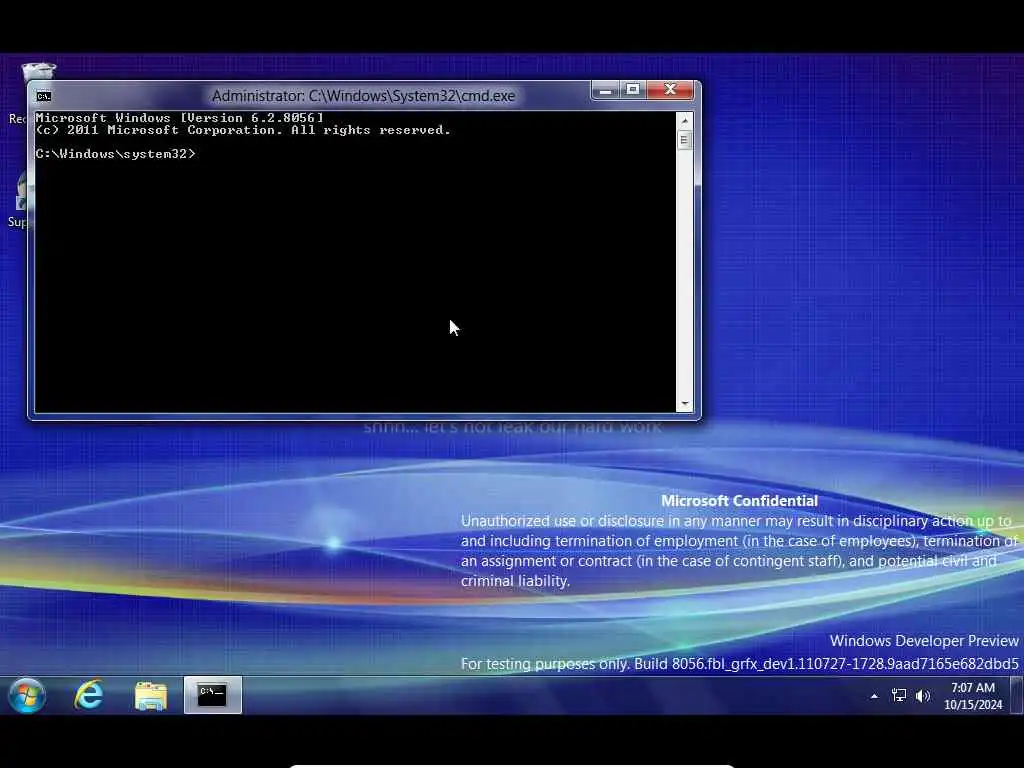The height and width of the screenshot is (768, 1024).
Task: Click the Administrator cmd.exe title bar
Action: point(363,96)
